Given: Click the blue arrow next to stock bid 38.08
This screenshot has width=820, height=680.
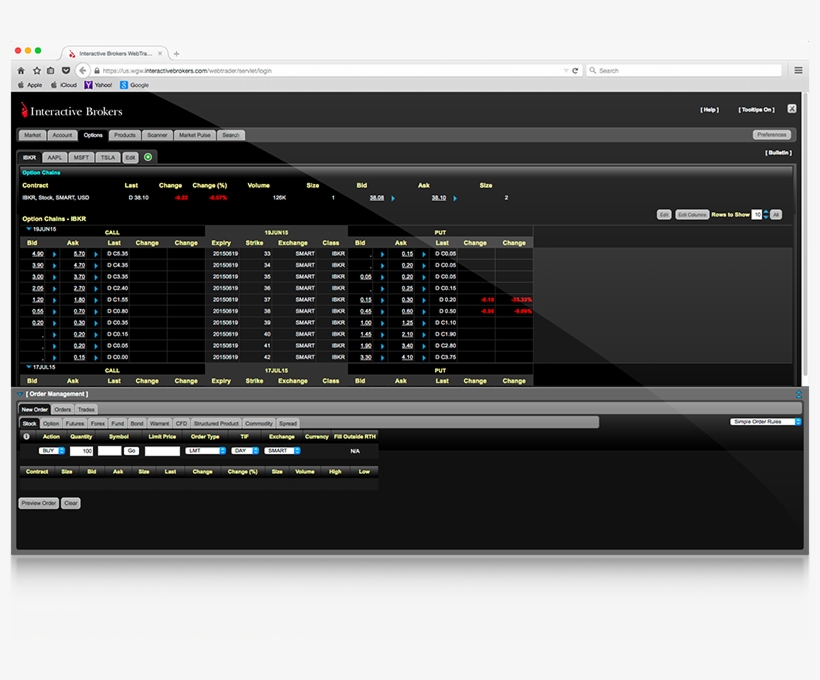Looking at the screenshot, I should [x=393, y=198].
